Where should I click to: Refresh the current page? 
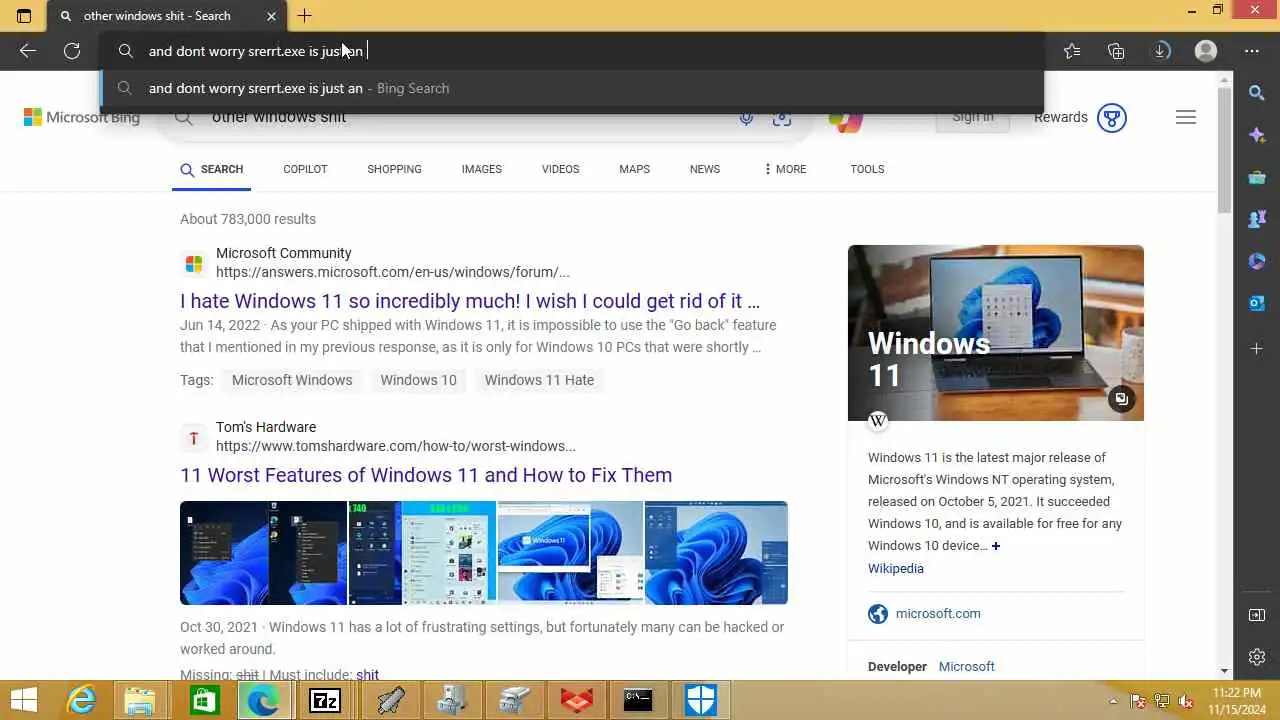(x=72, y=51)
